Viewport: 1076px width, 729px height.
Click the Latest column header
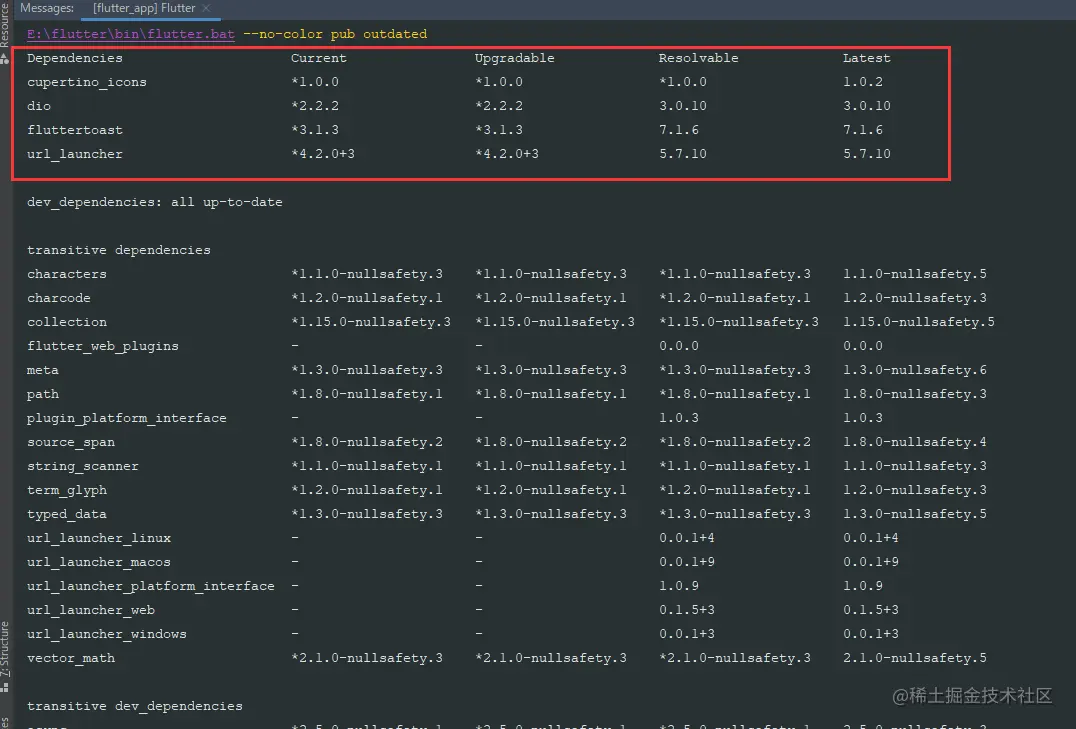866,58
